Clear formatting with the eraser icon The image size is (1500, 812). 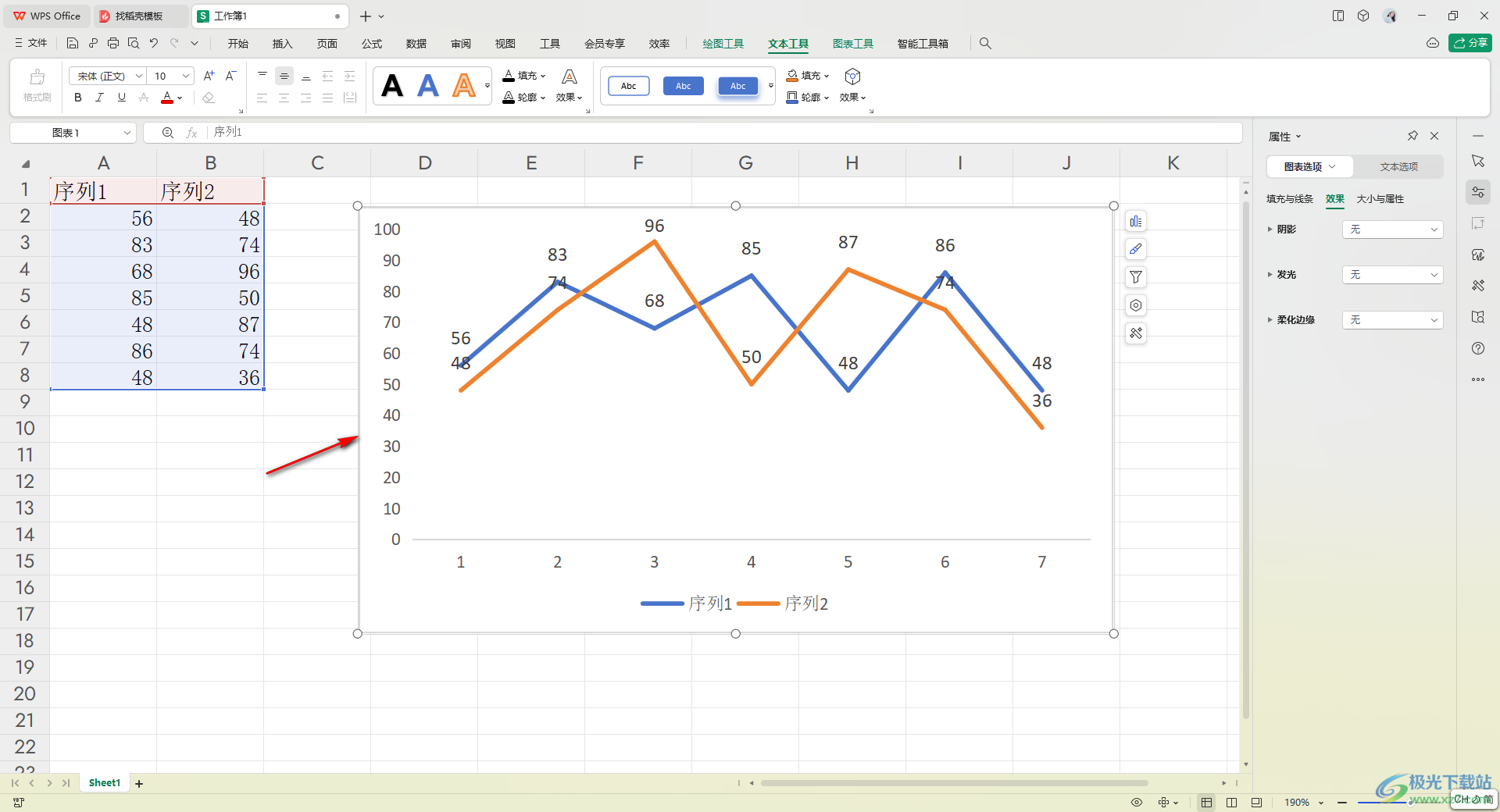pyautogui.click(x=208, y=98)
